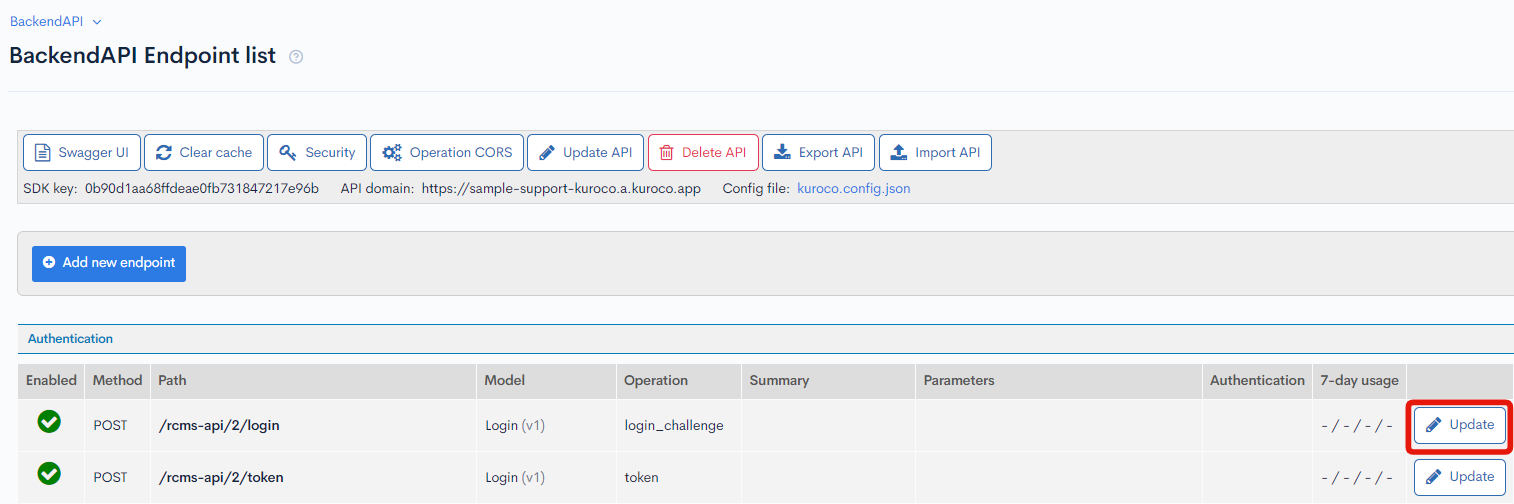Click Update API pencil button
The image size is (1514, 504).
coord(586,153)
